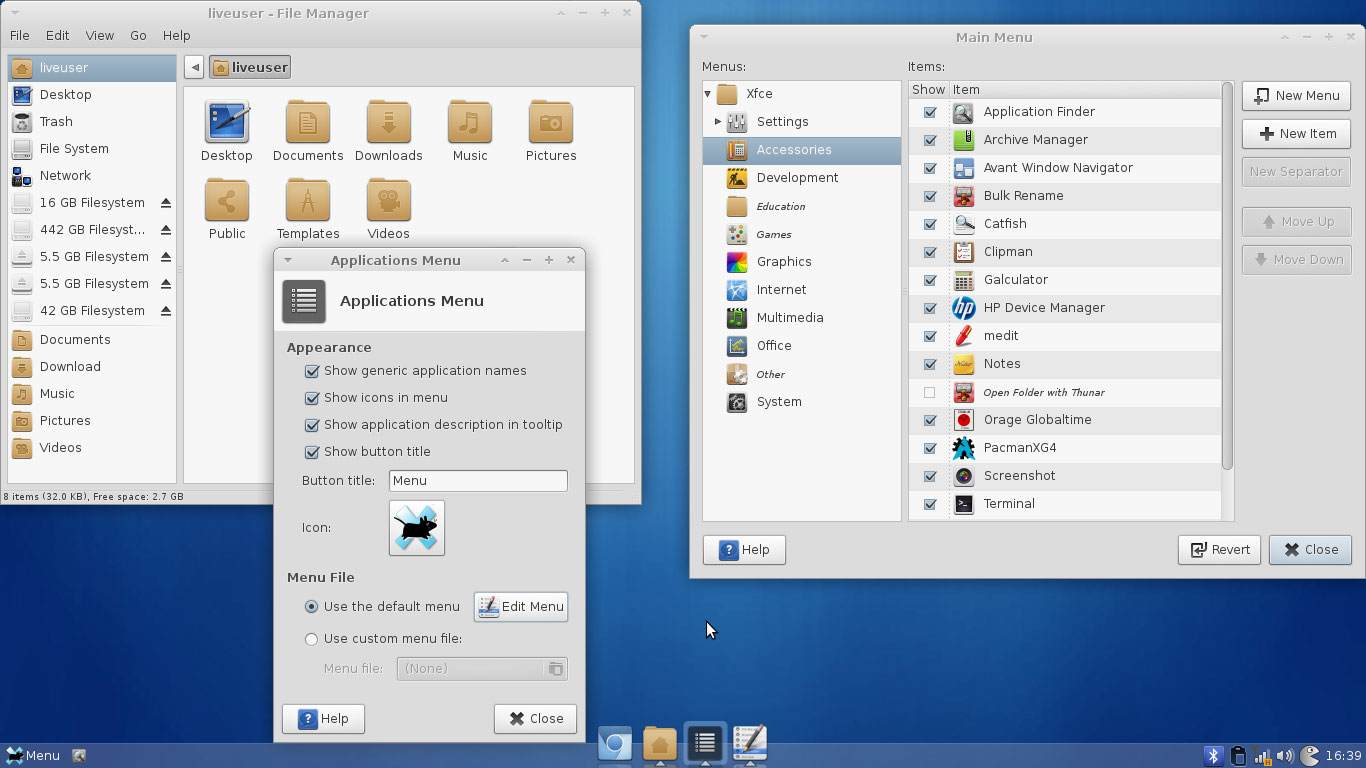Click the volume icon in system tray

[x=1285, y=756]
